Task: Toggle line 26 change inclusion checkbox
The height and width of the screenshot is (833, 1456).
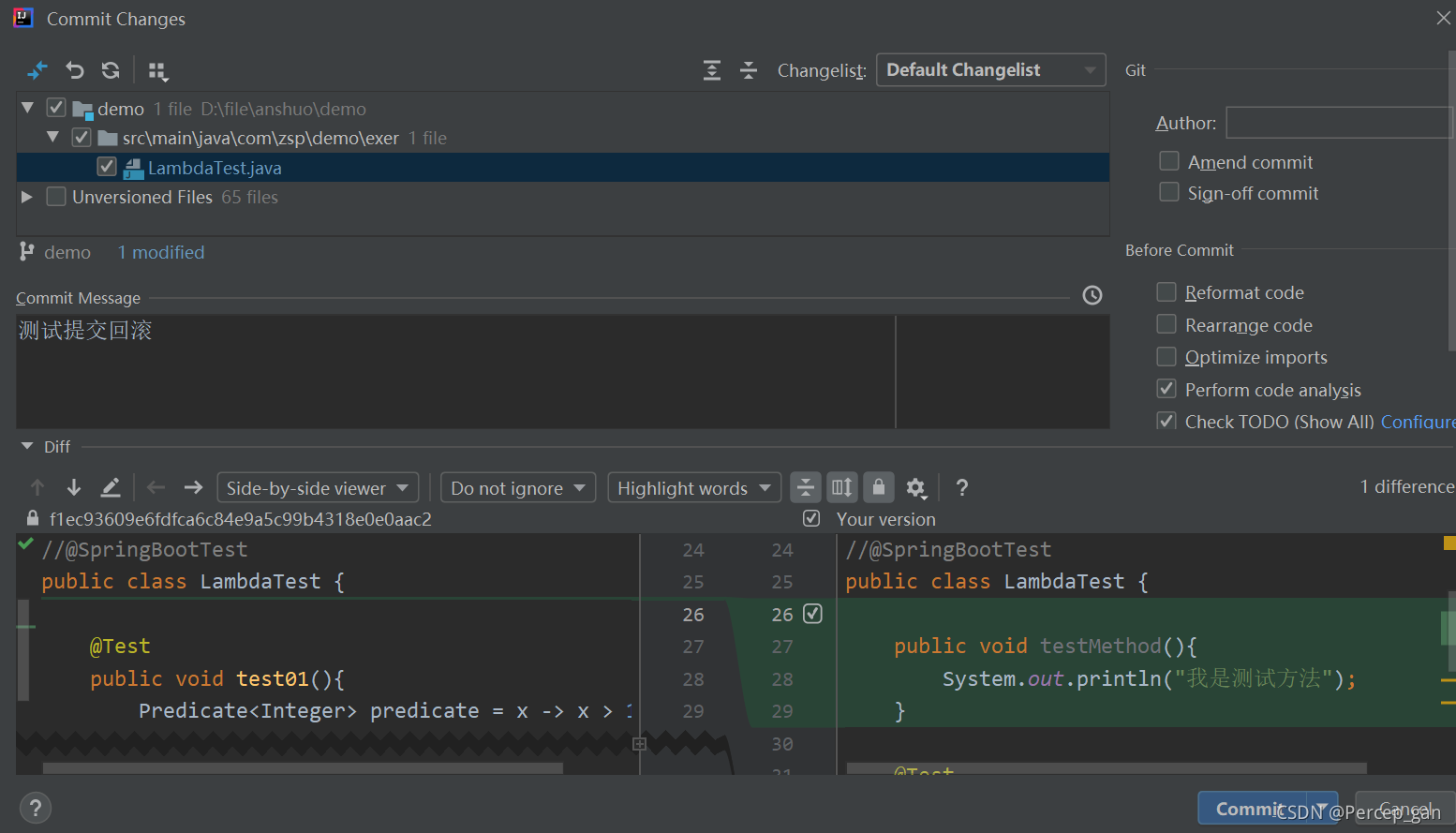Action: coord(813,614)
